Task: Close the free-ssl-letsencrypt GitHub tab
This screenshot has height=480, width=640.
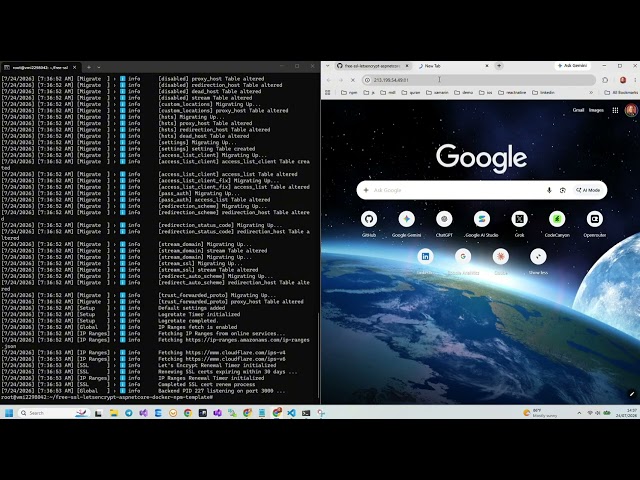Action: point(407,66)
